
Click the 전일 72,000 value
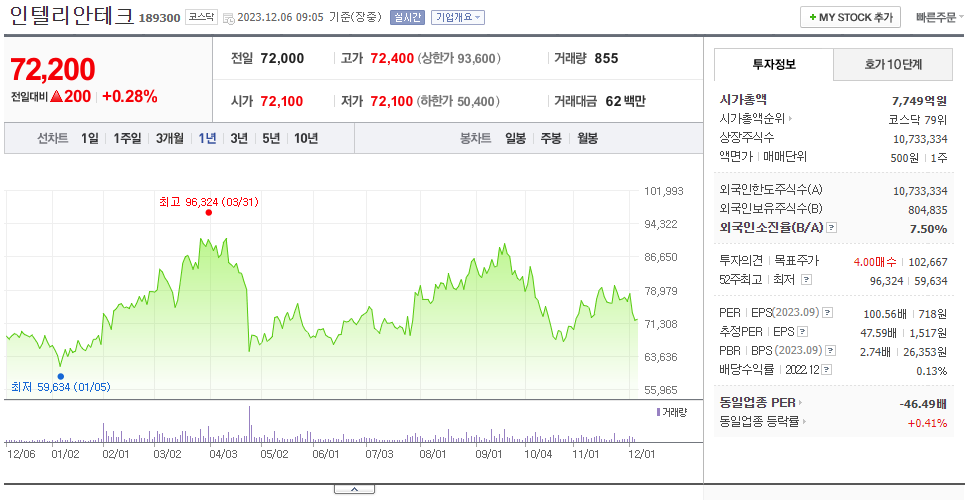coord(282,59)
